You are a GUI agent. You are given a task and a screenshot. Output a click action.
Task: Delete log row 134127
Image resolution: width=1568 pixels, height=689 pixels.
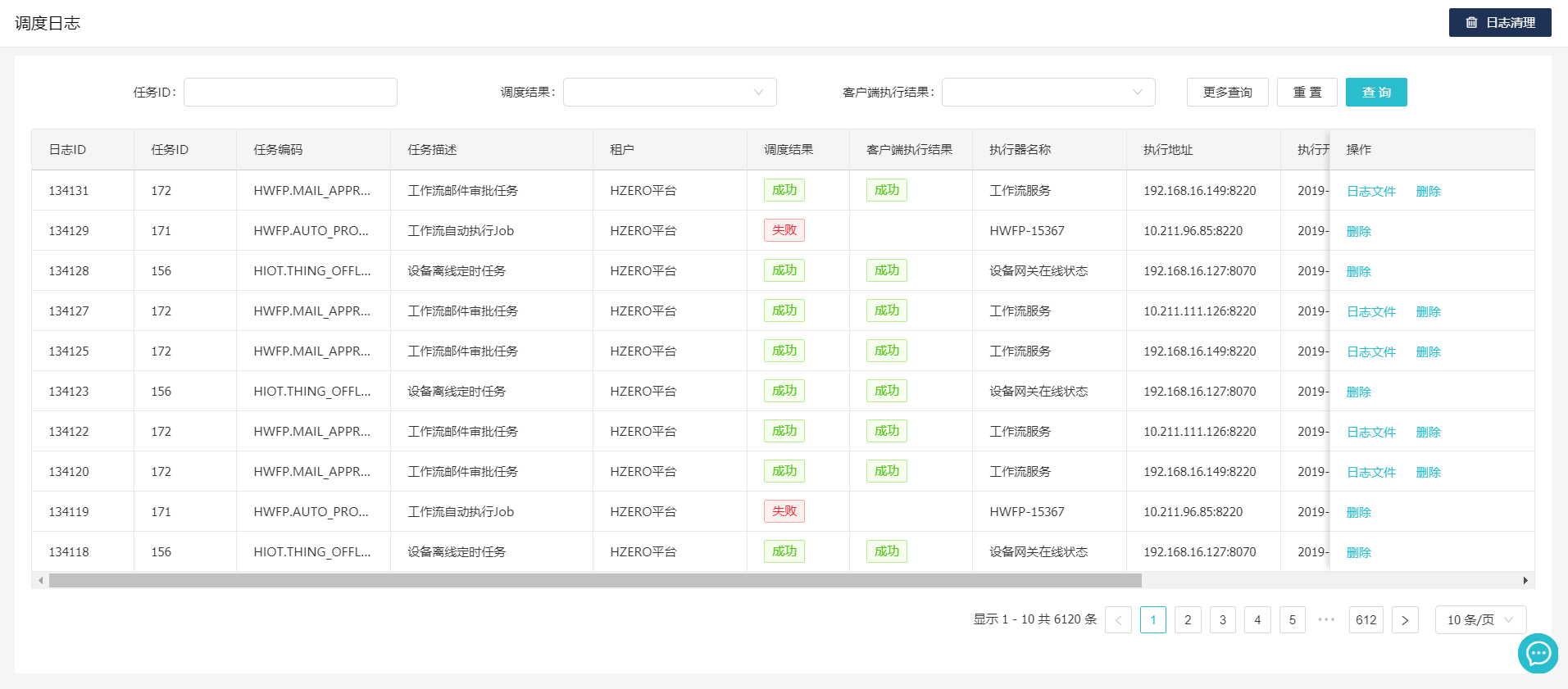(1428, 311)
